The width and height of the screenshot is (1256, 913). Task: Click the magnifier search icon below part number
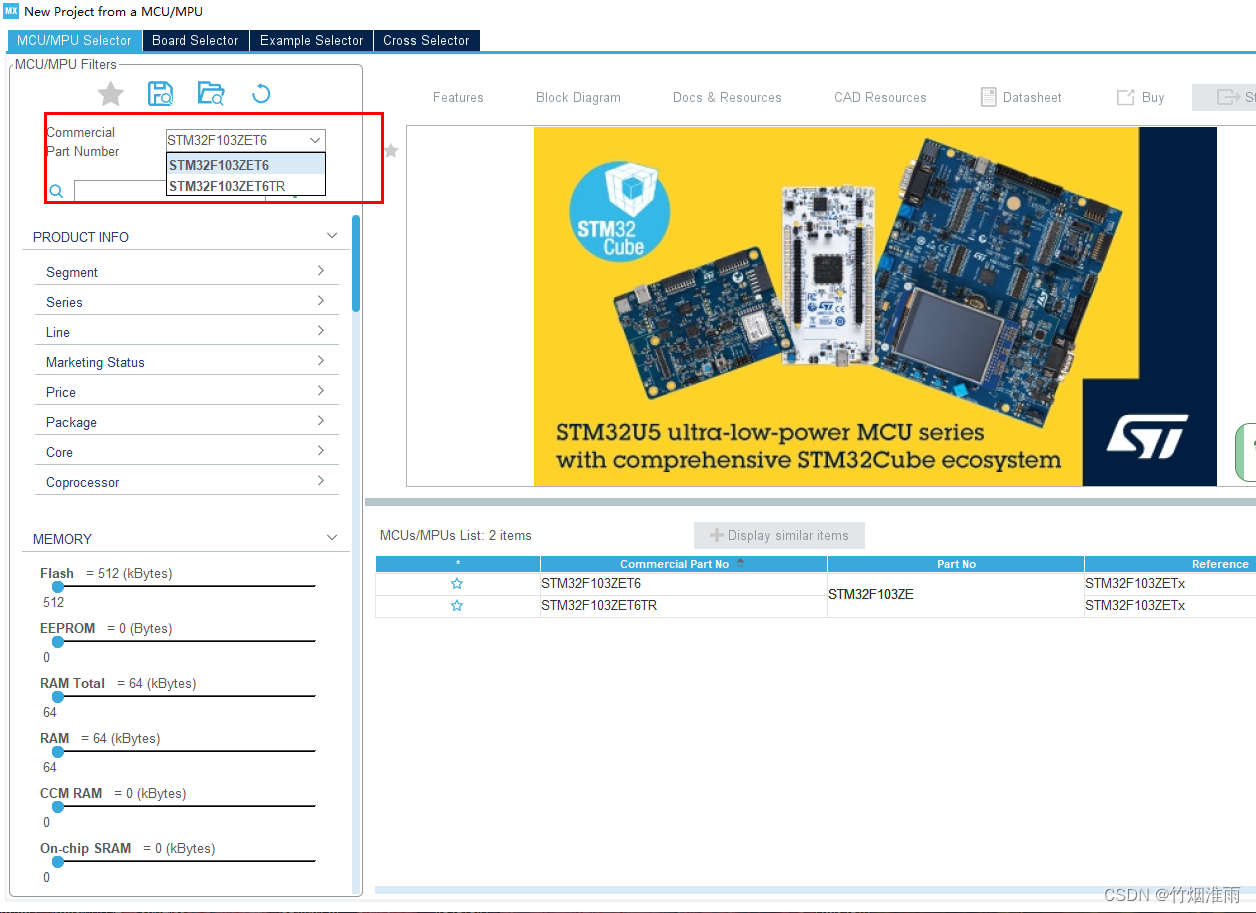(57, 191)
